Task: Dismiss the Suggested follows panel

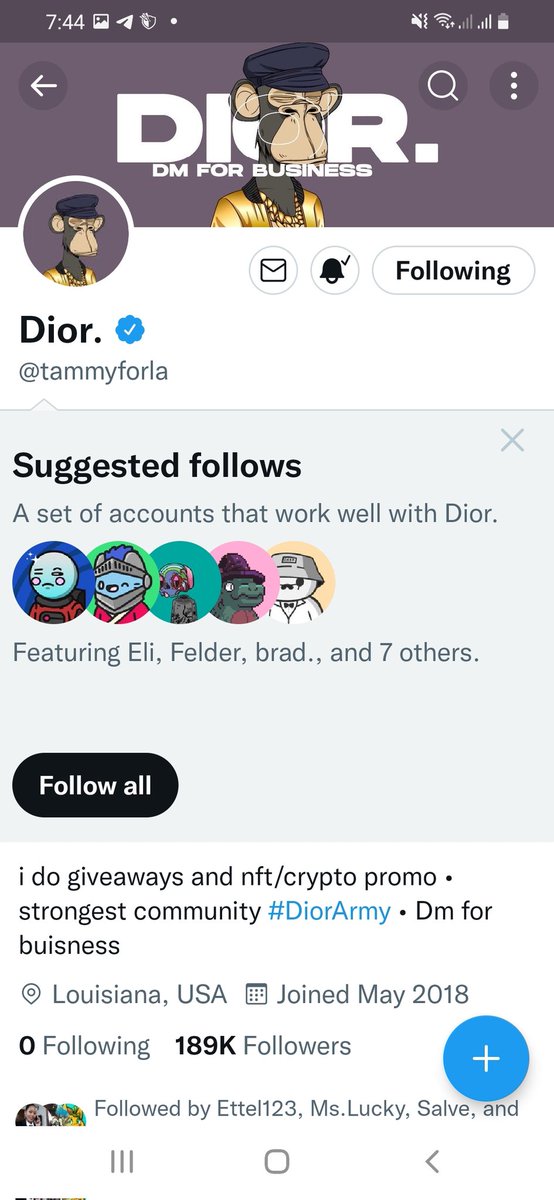Action: 512,440
